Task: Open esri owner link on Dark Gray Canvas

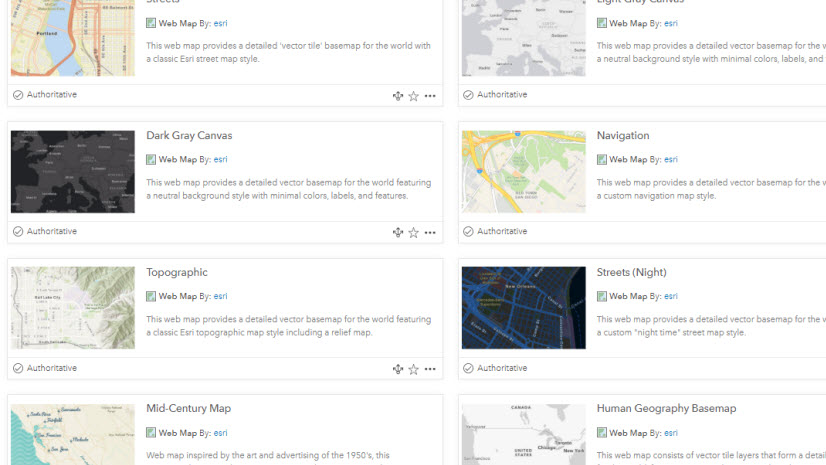Action: coord(221,160)
